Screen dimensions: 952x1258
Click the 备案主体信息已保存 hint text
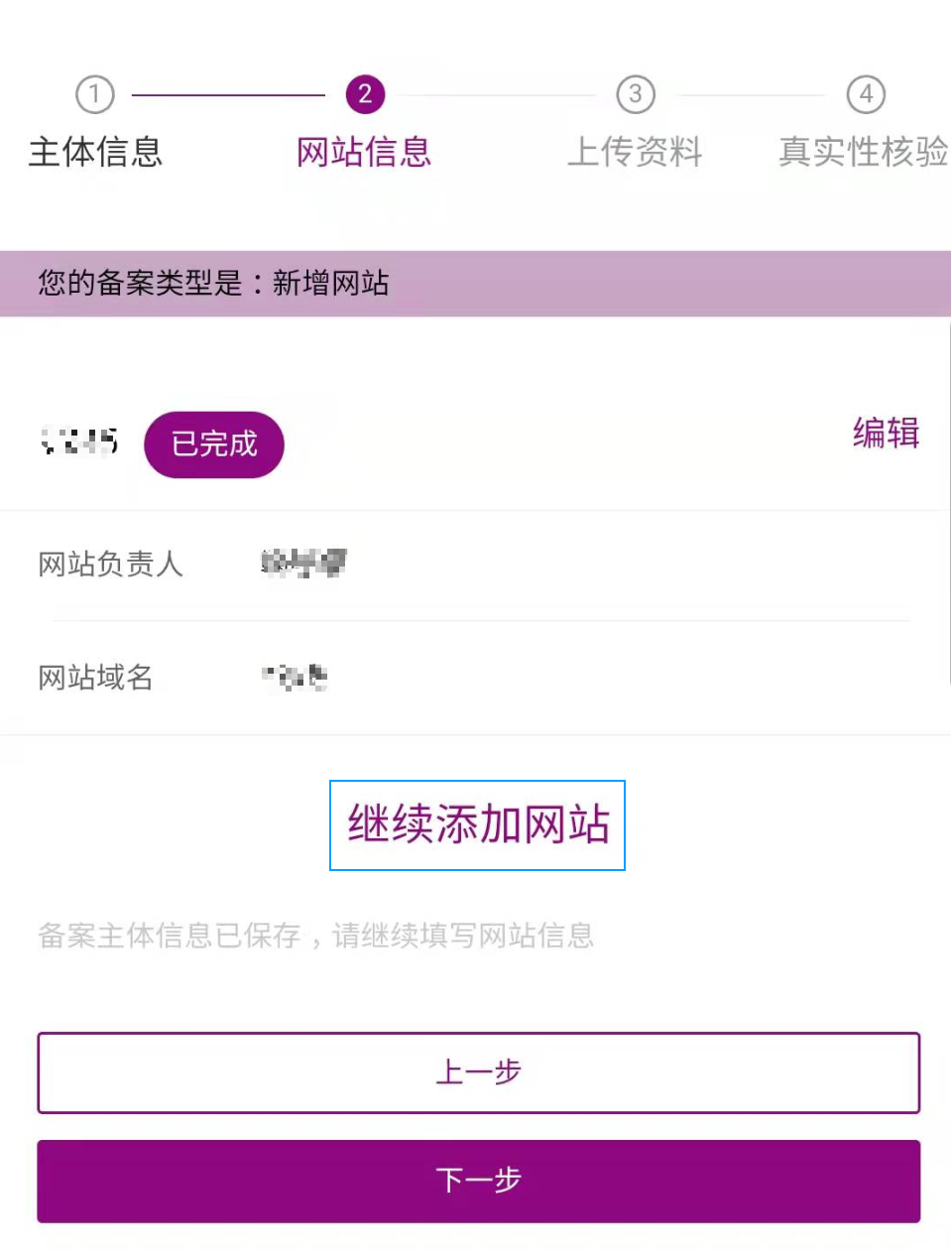(x=315, y=936)
